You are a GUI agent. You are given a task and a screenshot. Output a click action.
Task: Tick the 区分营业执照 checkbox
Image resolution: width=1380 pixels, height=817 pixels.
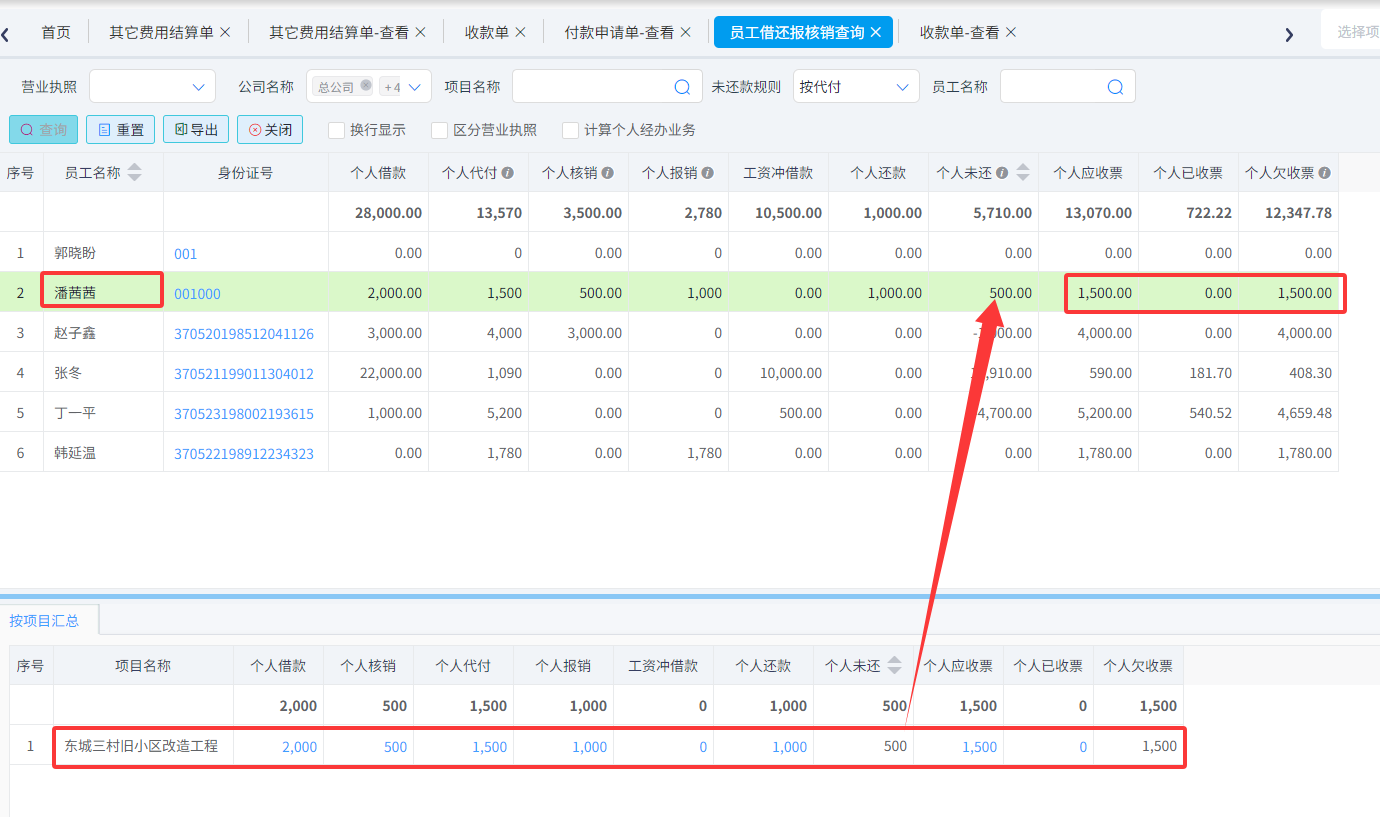tap(439, 130)
